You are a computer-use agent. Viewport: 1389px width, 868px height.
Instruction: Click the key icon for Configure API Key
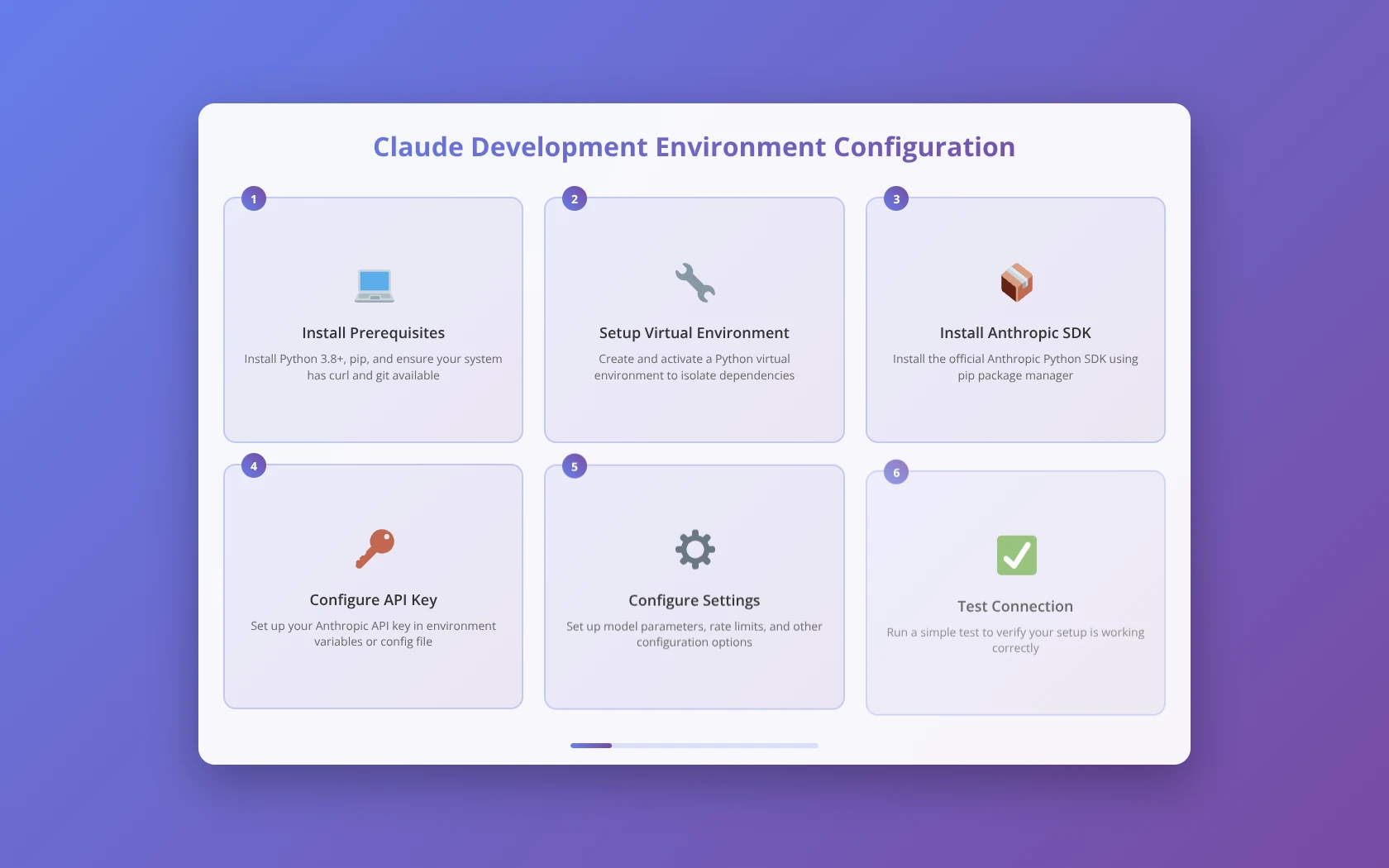(x=375, y=549)
